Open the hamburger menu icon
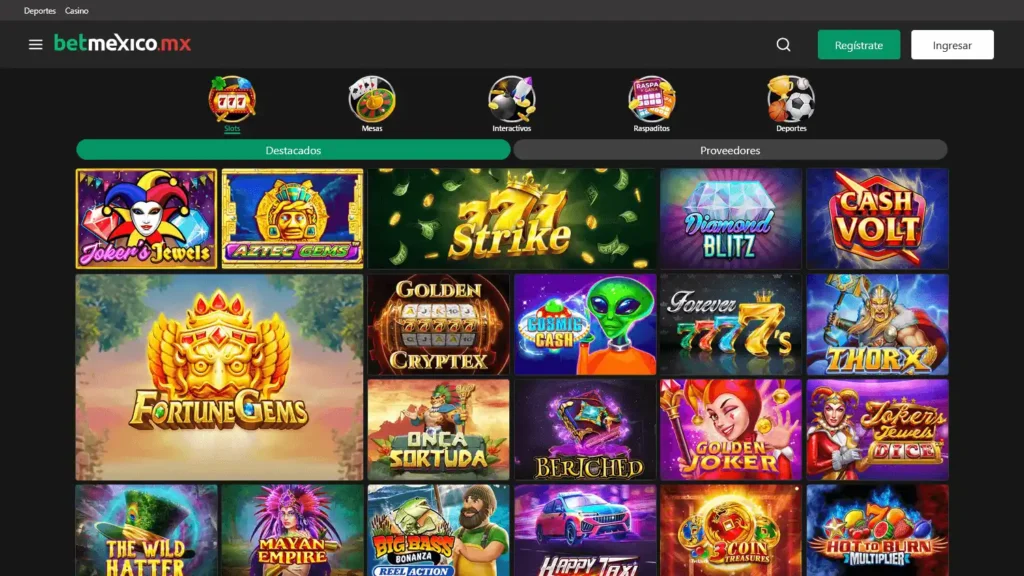 pyautogui.click(x=35, y=44)
